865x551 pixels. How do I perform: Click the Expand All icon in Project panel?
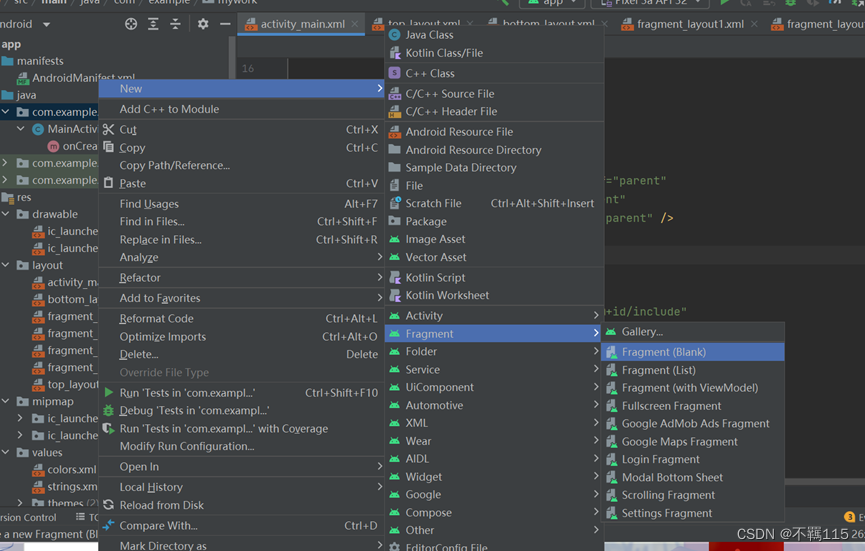[153, 24]
